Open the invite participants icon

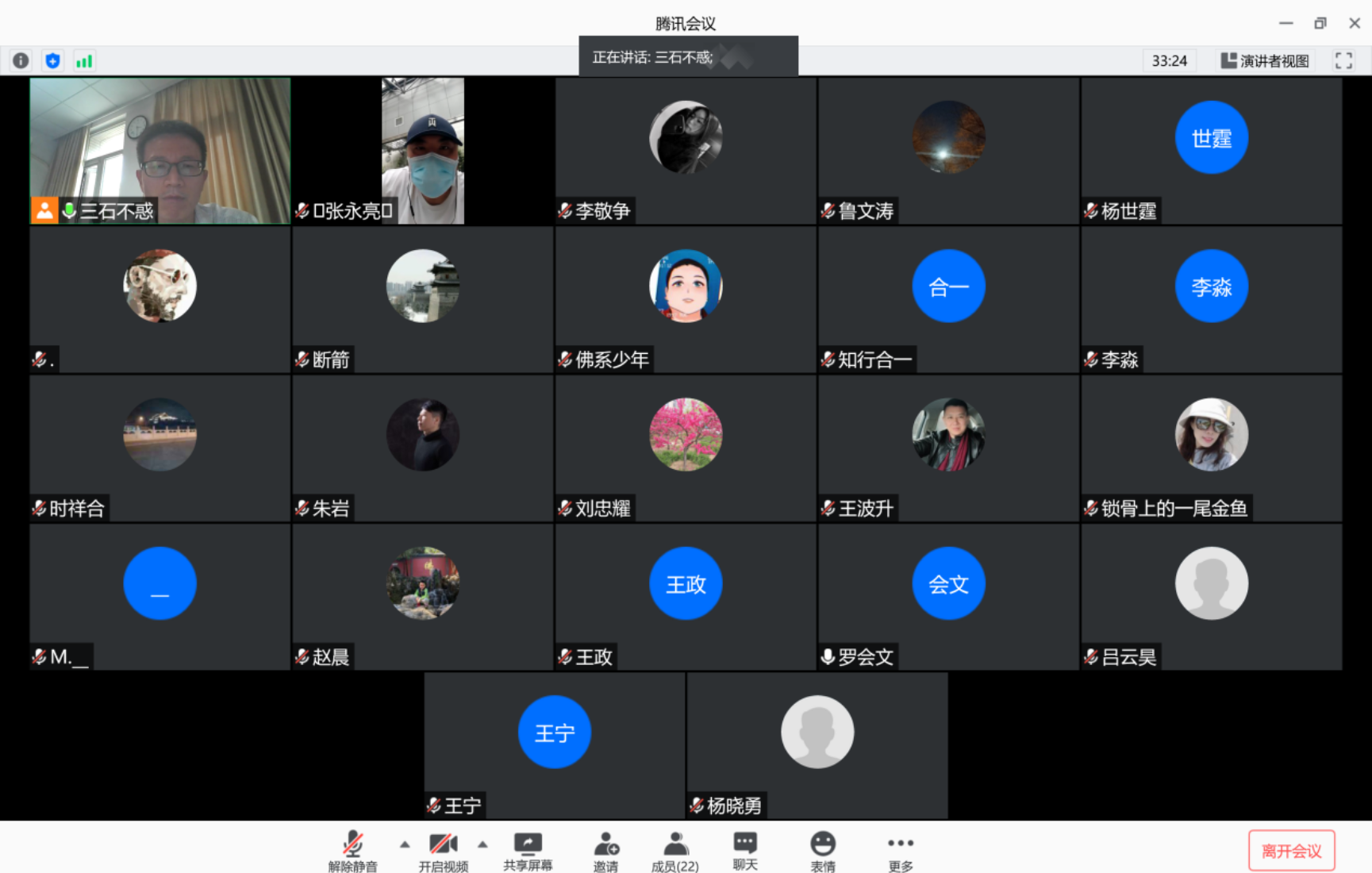click(x=606, y=851)
